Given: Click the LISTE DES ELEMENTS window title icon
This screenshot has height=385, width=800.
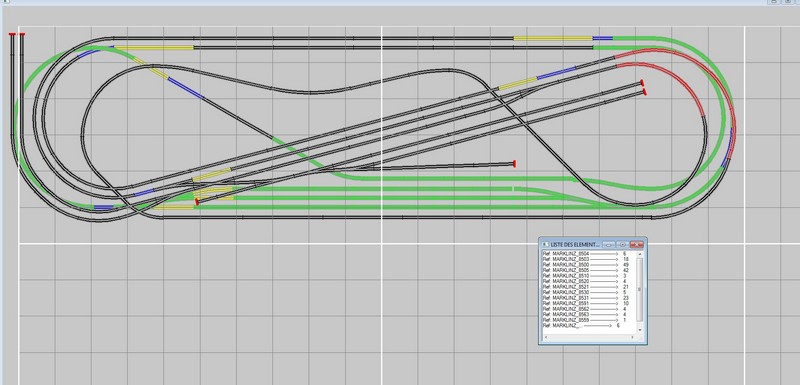Looking at the screenshot, I should coord(545,245).
